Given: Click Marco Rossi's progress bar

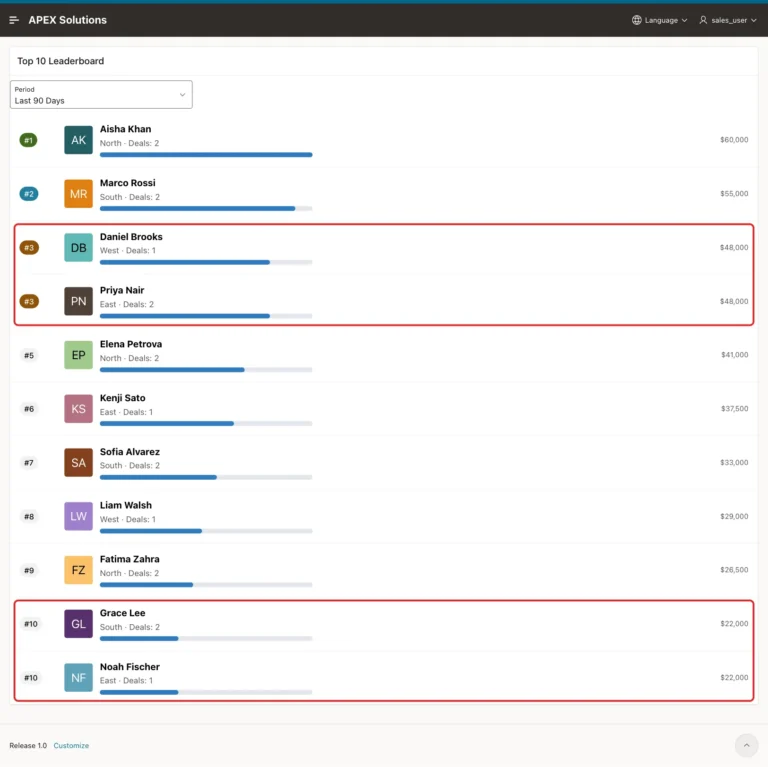Looking at the screenshot, I should click(x=206, y=209).
